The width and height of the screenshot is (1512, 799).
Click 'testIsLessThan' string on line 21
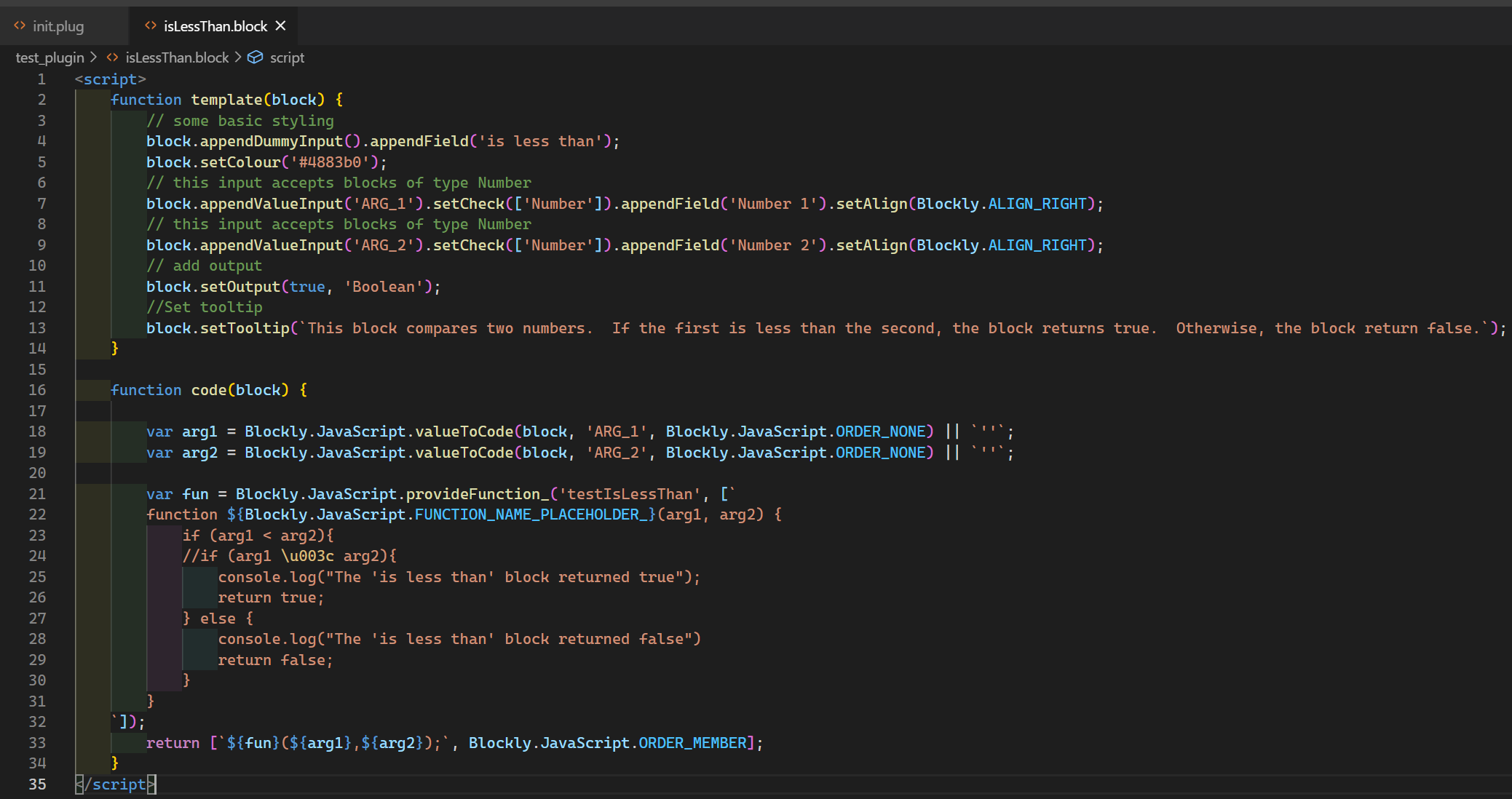click(630, 494)
